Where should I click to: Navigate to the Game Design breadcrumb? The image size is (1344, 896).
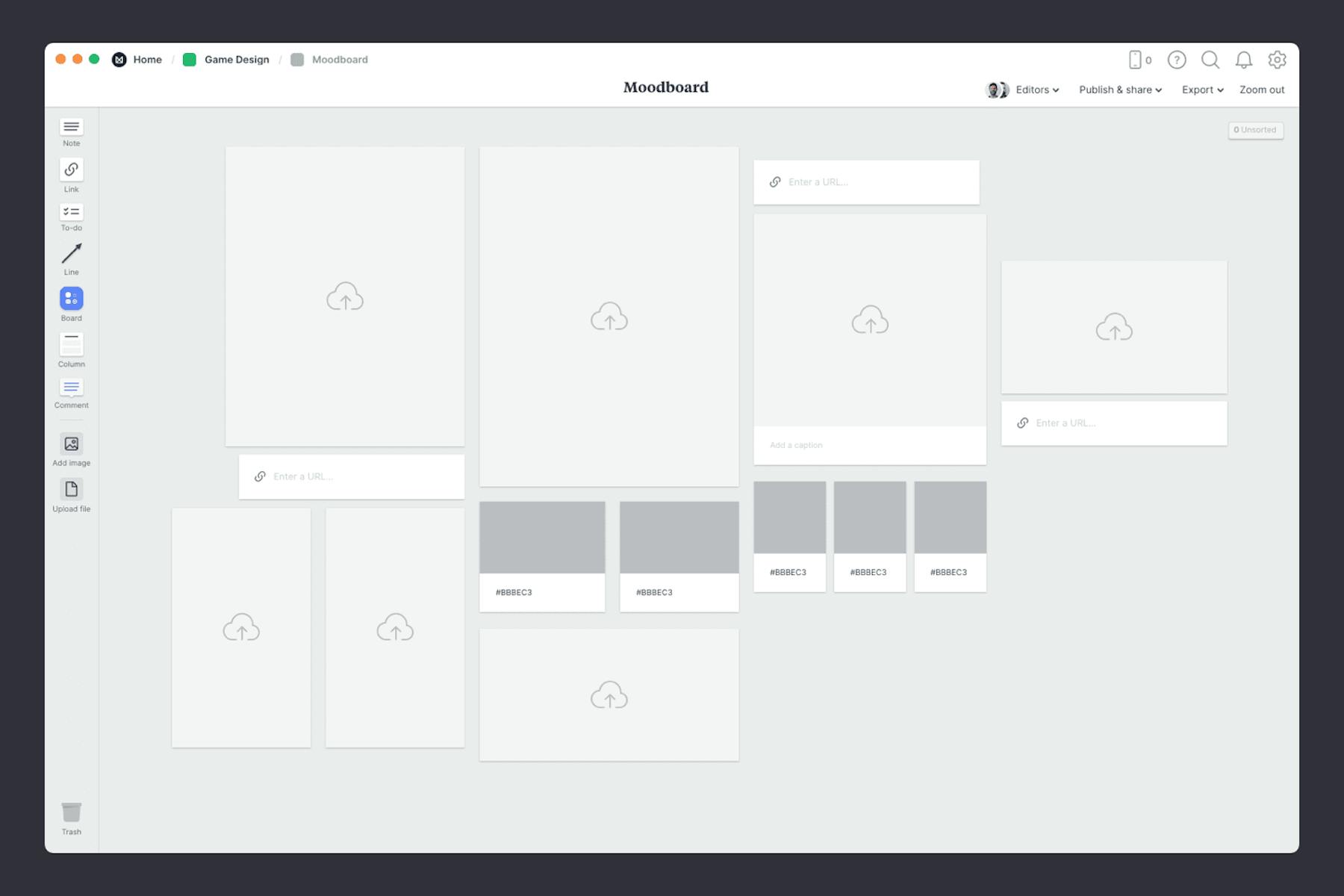[x=236, y=59]
